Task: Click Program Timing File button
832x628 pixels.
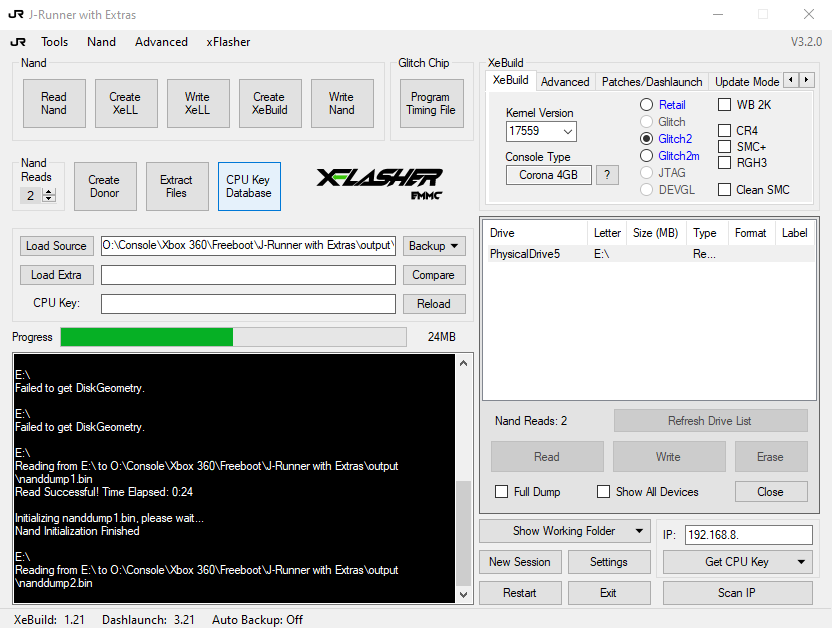Action: tap(431, 103)
